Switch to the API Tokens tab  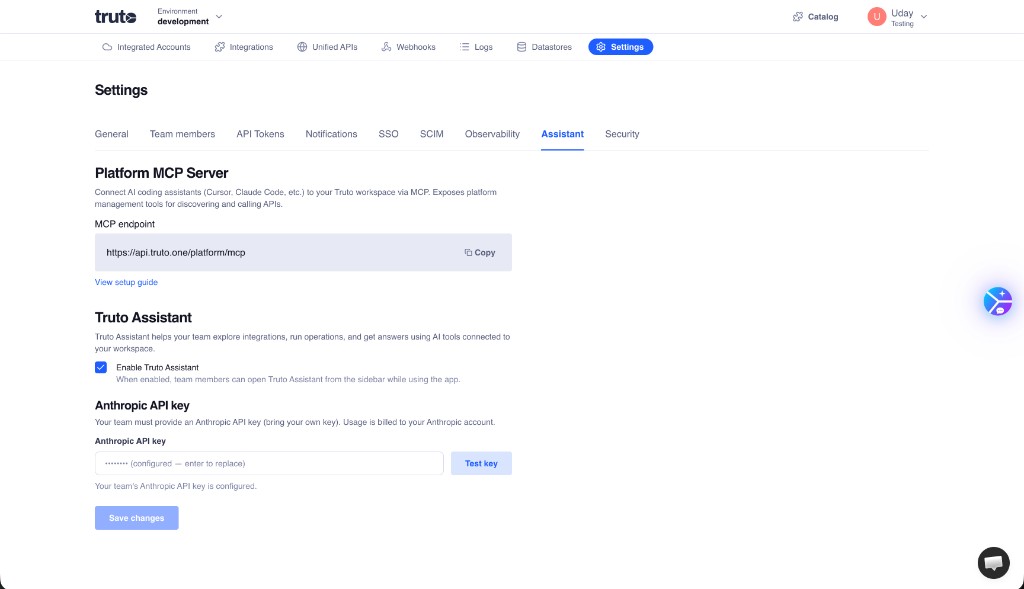(x=260, y=134)
